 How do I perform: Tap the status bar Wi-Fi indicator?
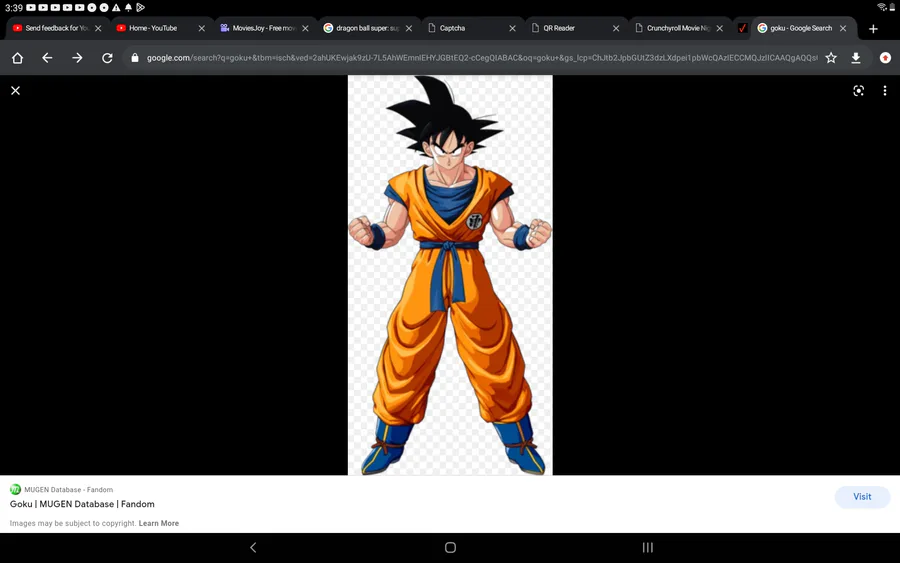coord(882,7)
